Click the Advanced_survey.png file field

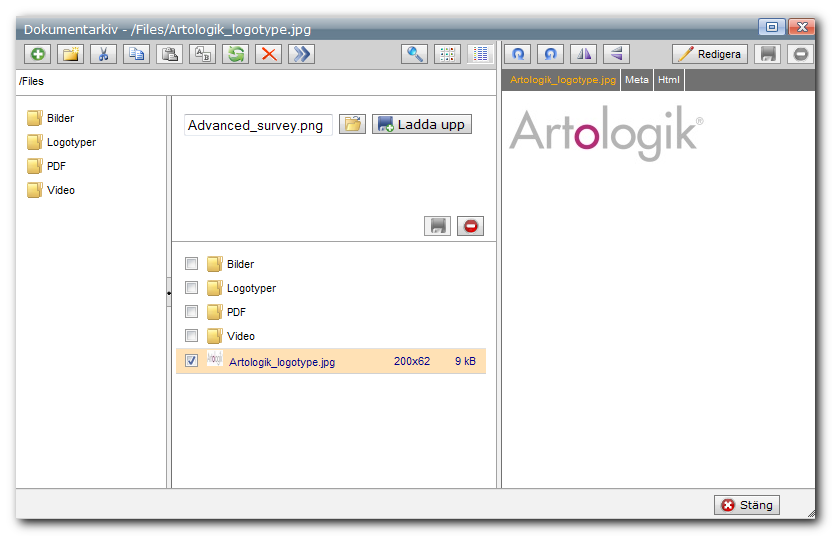coord(258,125)
